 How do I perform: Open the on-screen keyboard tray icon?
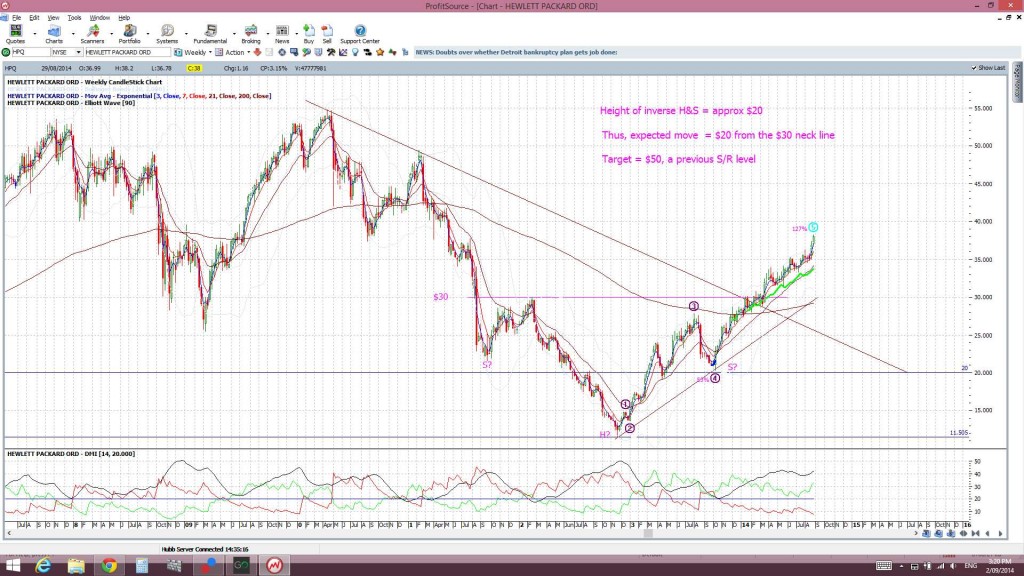(x=884, y=566)
